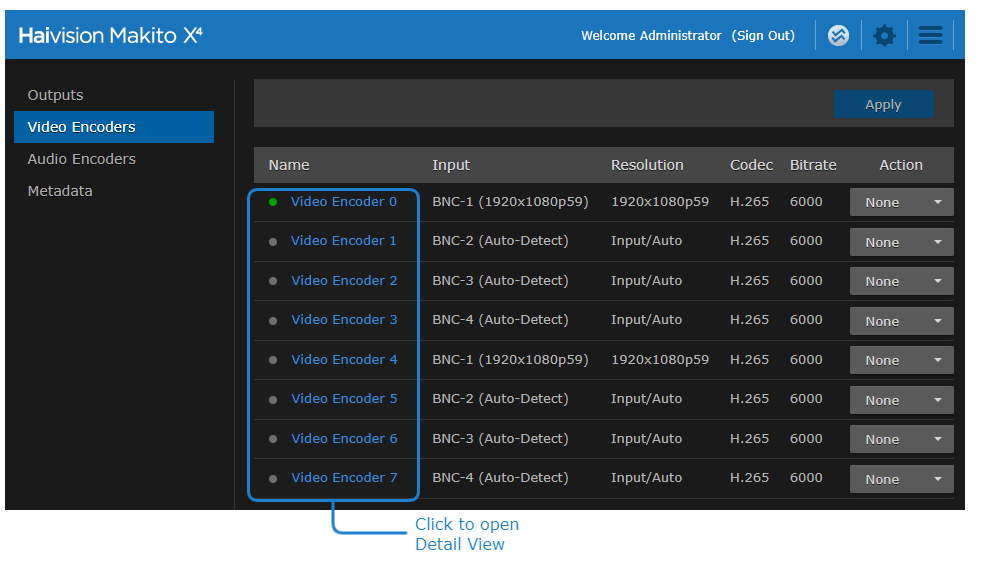Click the streaming status icon in header
This screenshot has width=985, height=573.
(838, 36)
